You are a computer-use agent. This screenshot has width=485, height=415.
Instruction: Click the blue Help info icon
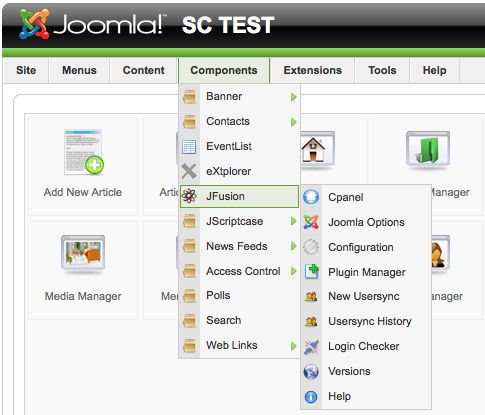(x=311, y=397)
